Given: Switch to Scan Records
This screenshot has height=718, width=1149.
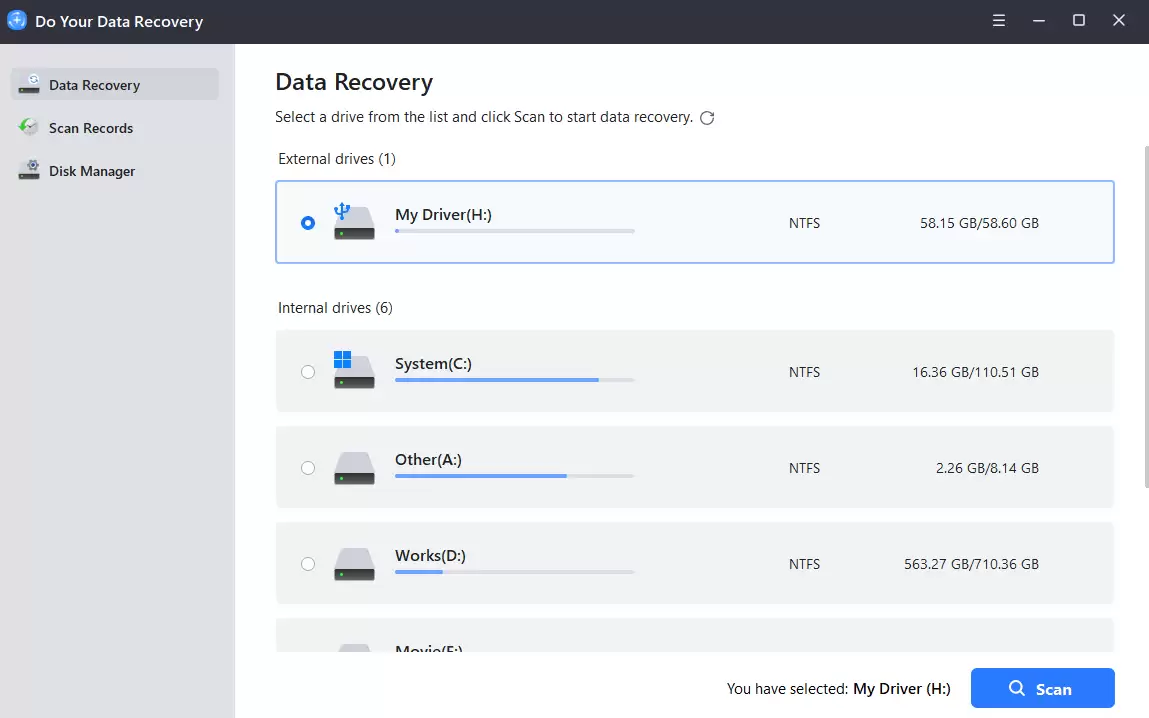Looking at the screenshot, I should pos(90,128).
